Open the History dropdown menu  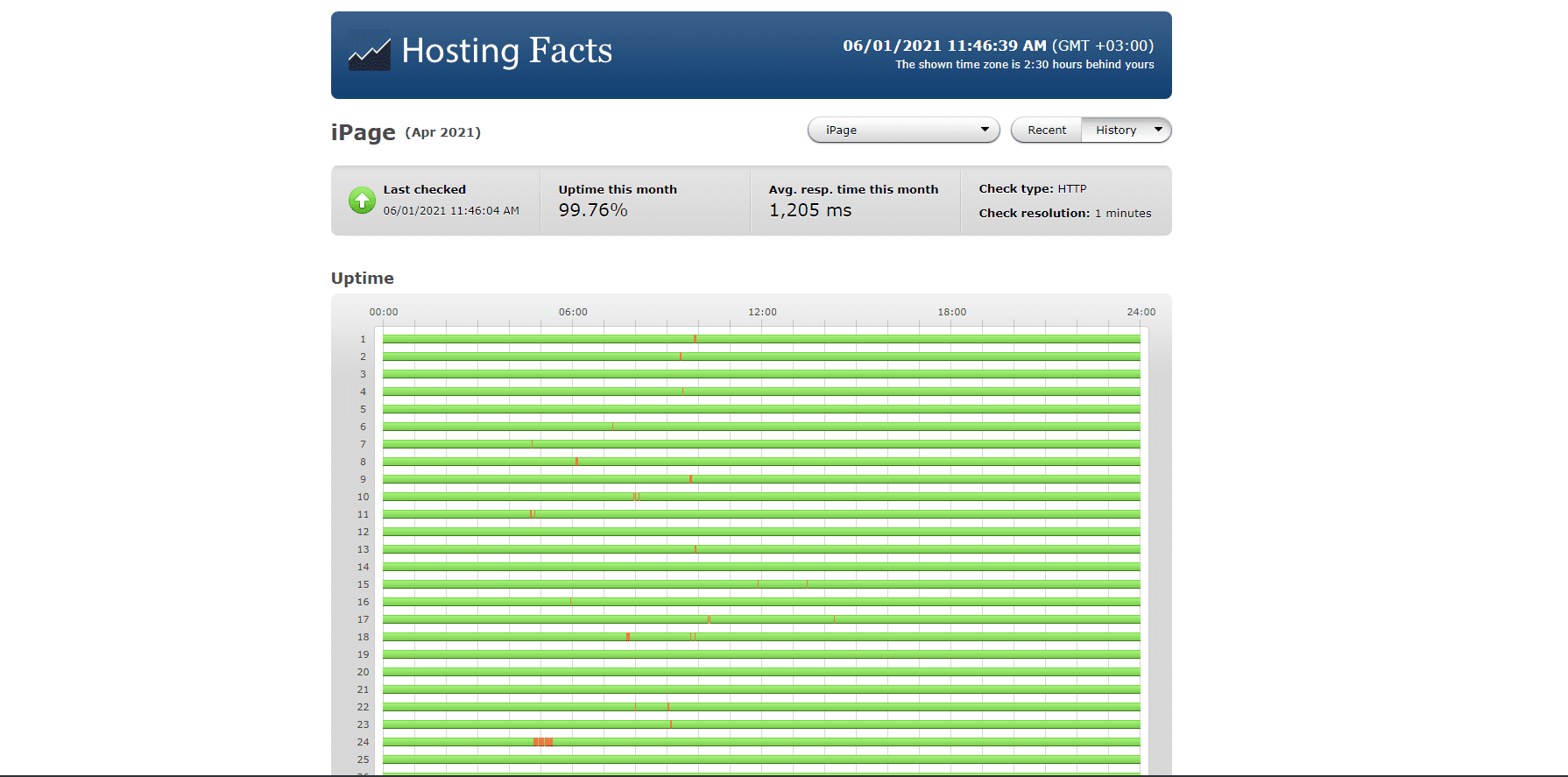click(x=1127, y=130)
